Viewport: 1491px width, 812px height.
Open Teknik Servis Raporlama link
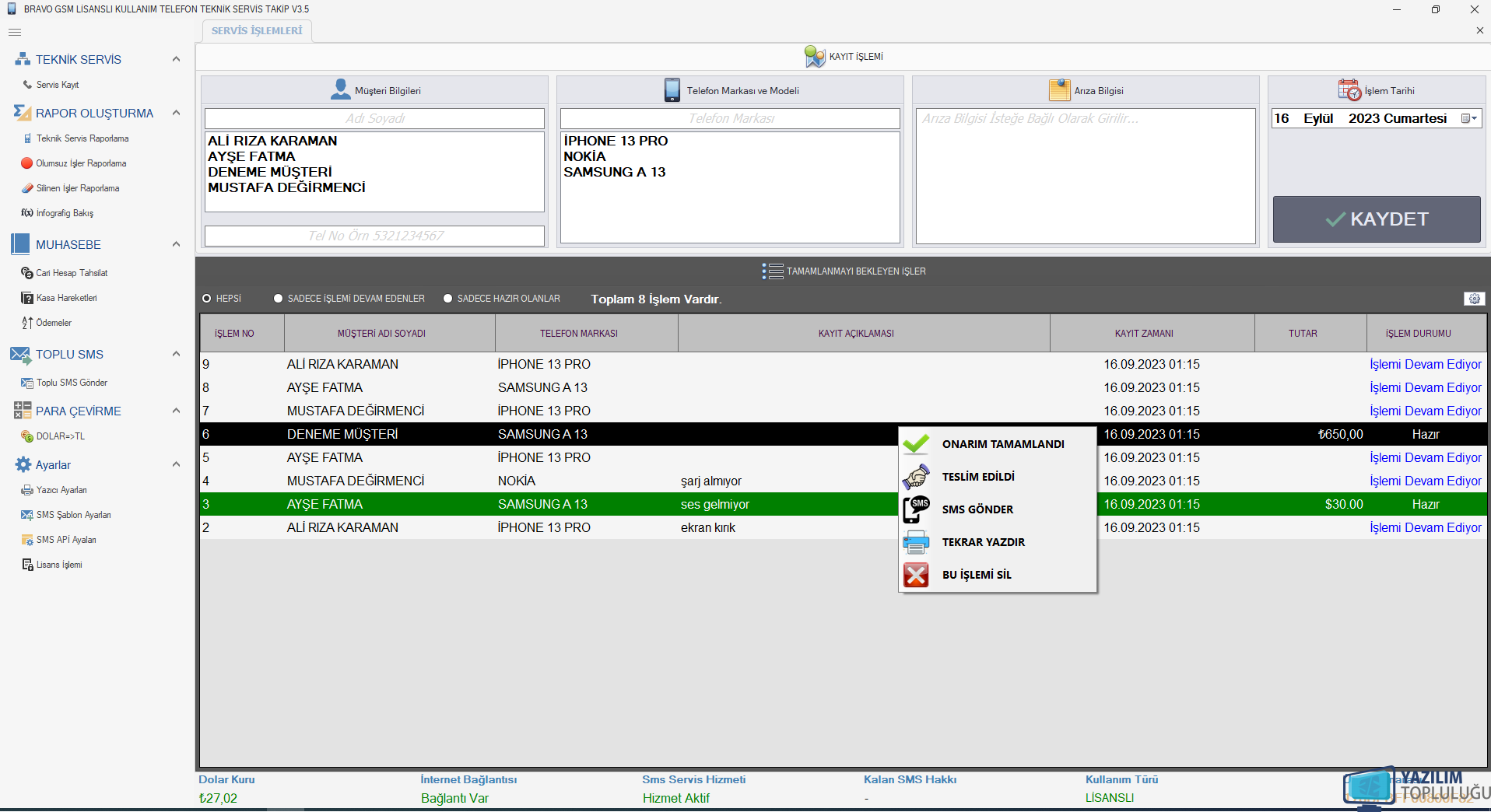tap(82, 138)
